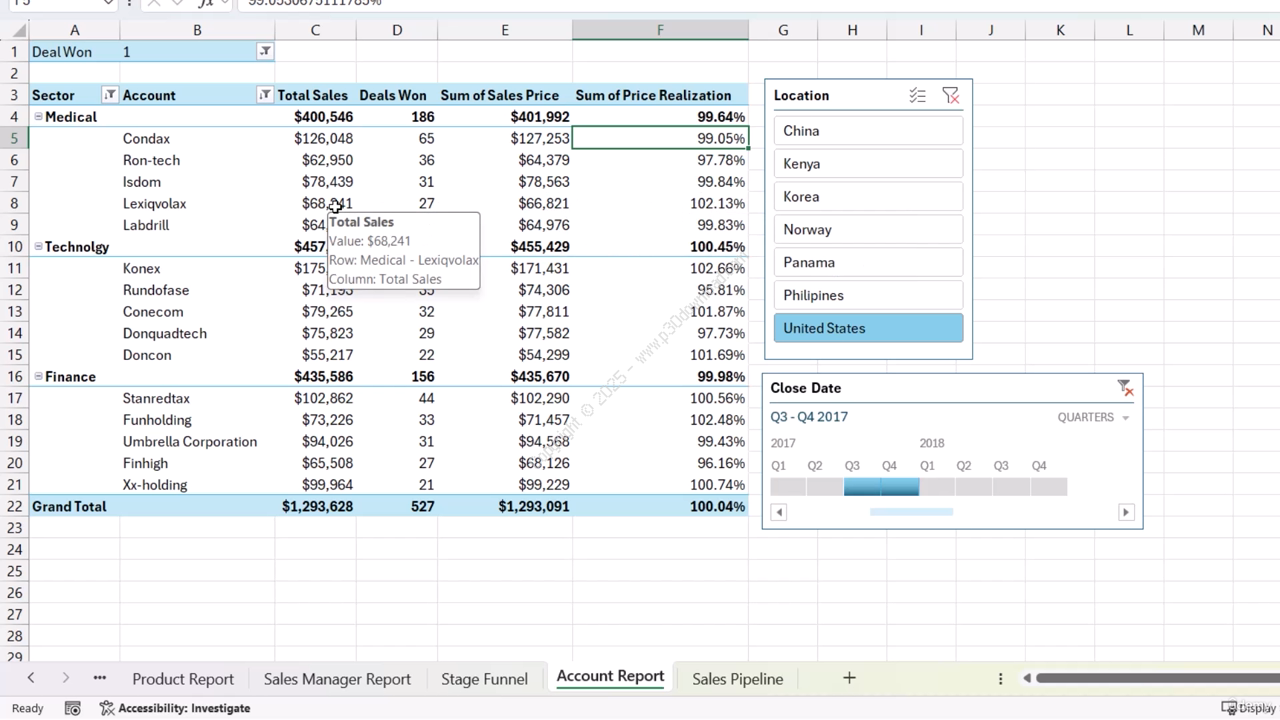Image resolution: width=1280 pixels, height=720 pixels.
Task: Click 2018 Q2 timeline segment
Action: (974, 487)
